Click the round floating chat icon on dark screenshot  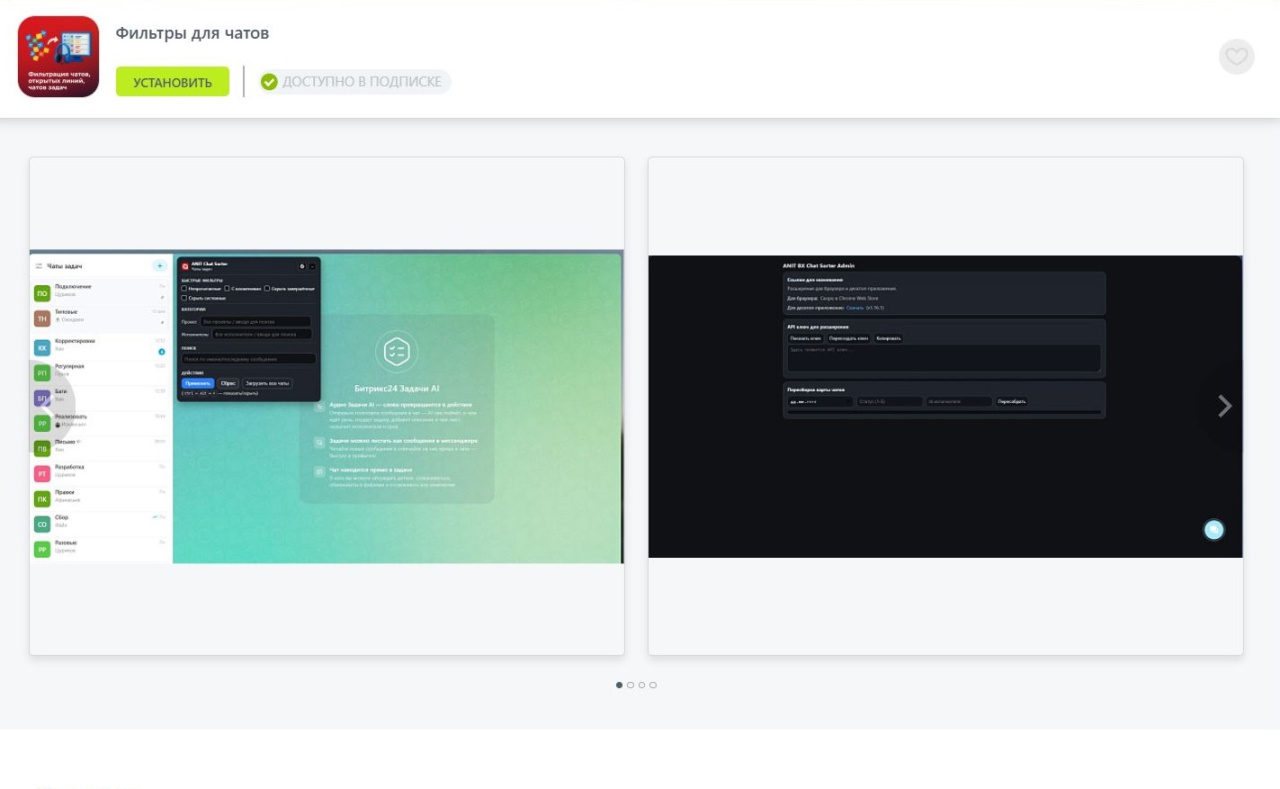point(1213,530)
